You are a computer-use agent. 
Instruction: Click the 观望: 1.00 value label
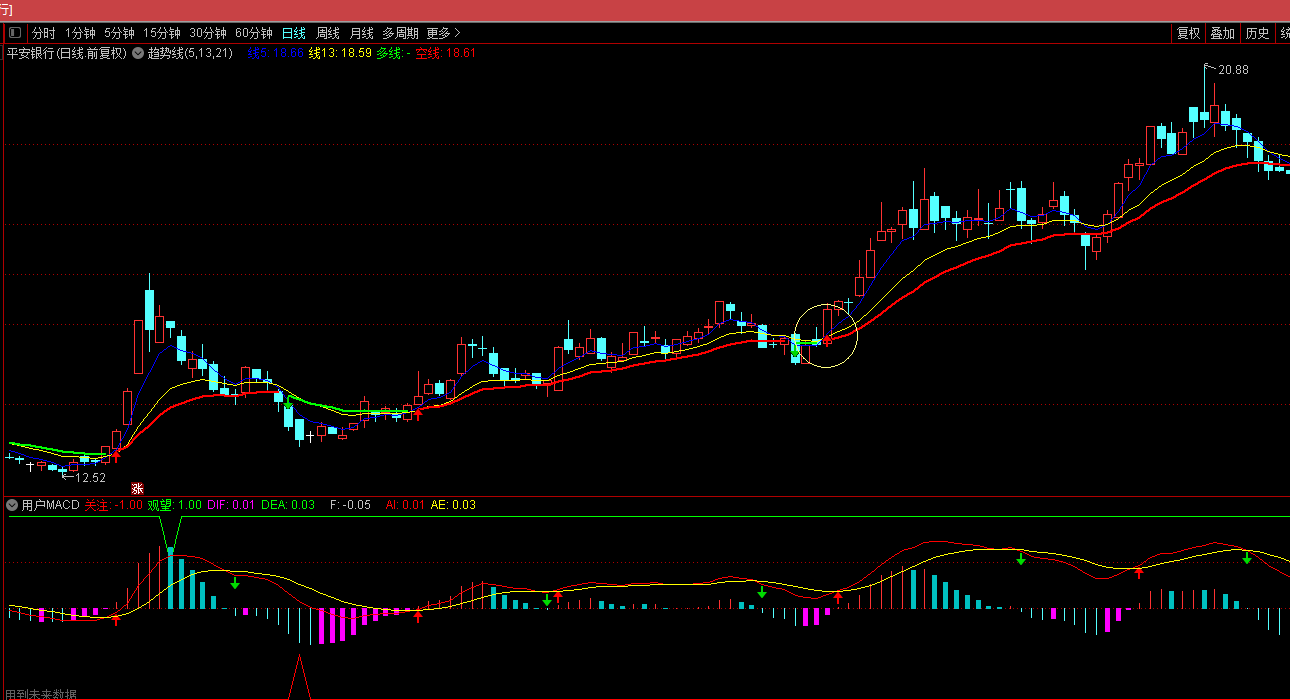(175, 505)
